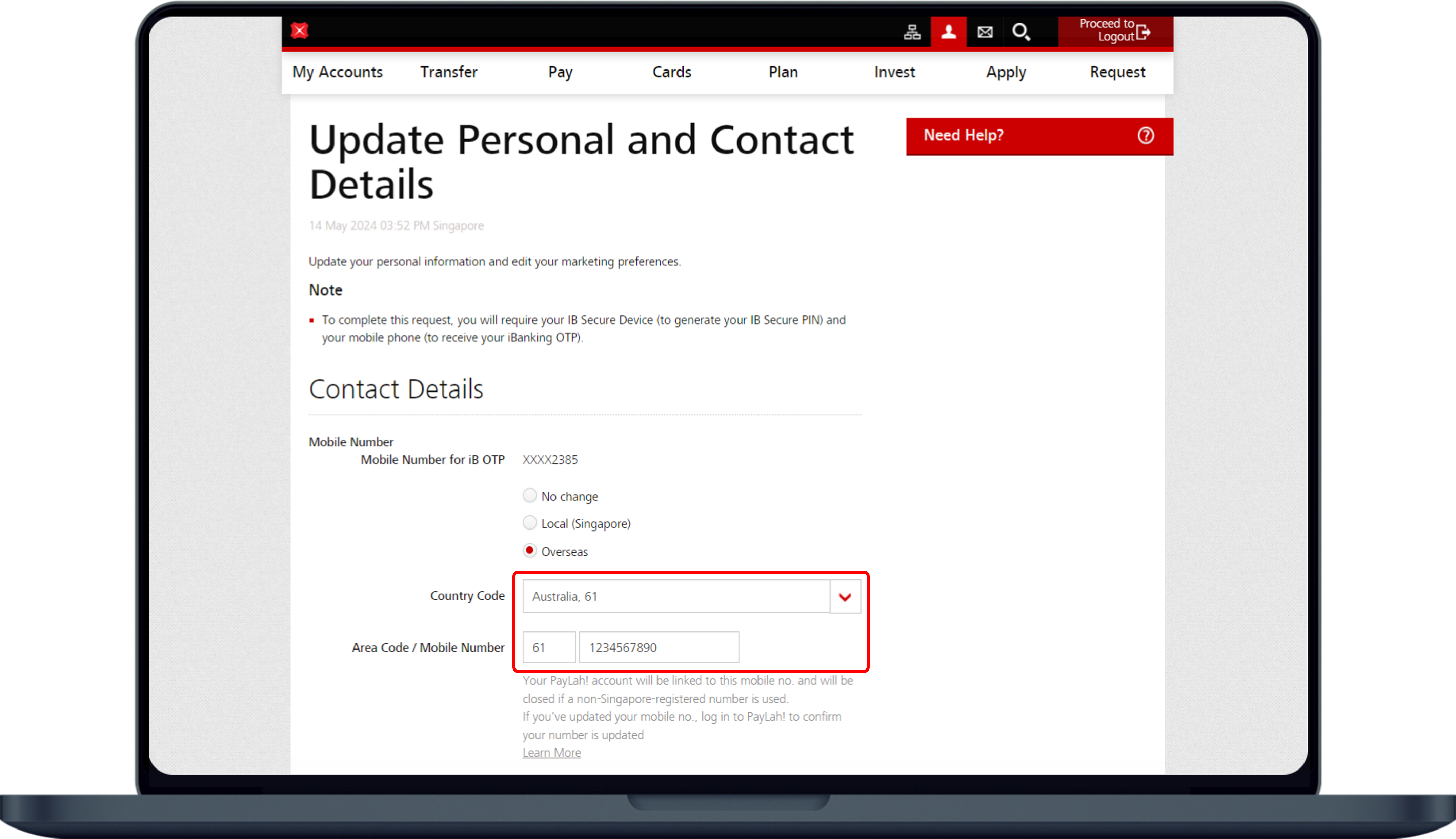Screen dimensions: 1456x839
Task: Click the Need Help question mark icon
Action: pyautogui.click(x=1146, y=135)
